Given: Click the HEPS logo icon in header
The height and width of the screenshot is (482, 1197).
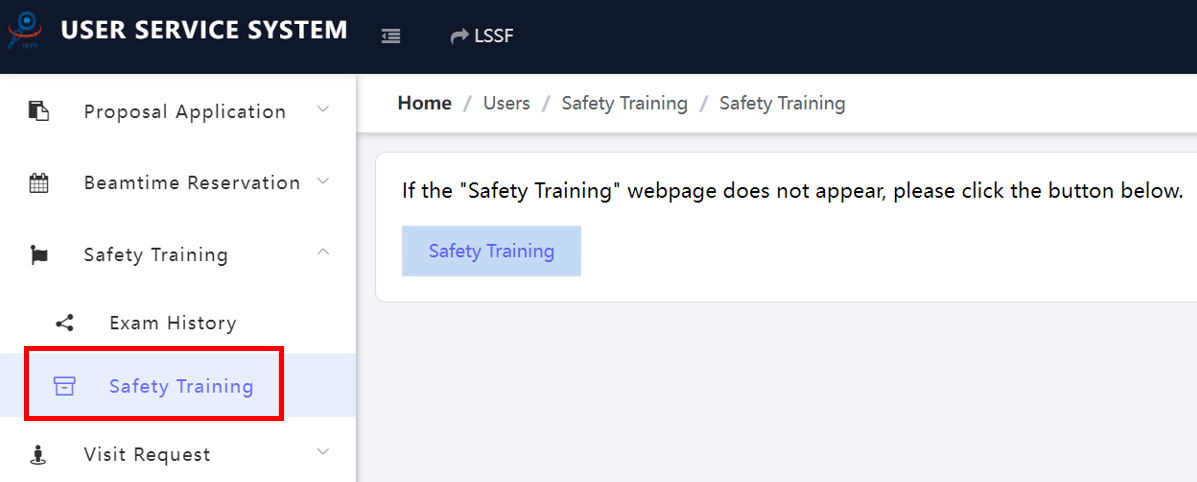Looking at the screenshot, I should [23, 30].
